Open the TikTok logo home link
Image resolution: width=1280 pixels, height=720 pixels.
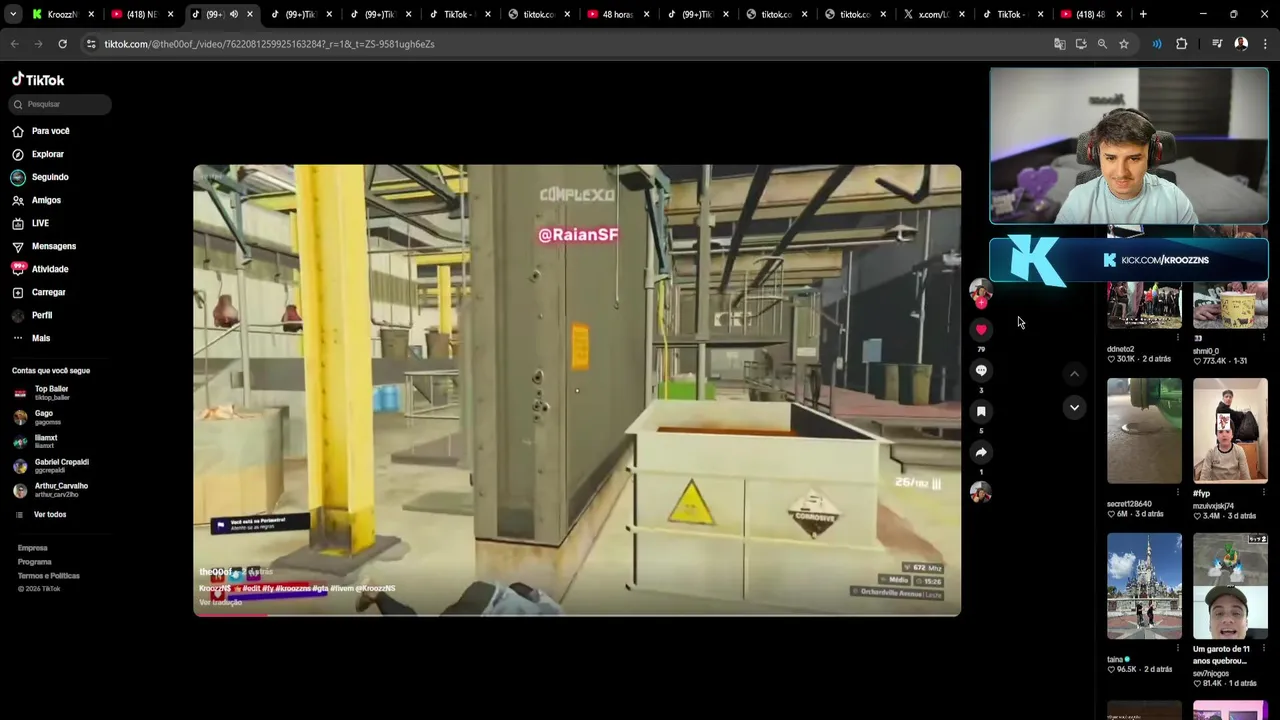pos(38,80)
